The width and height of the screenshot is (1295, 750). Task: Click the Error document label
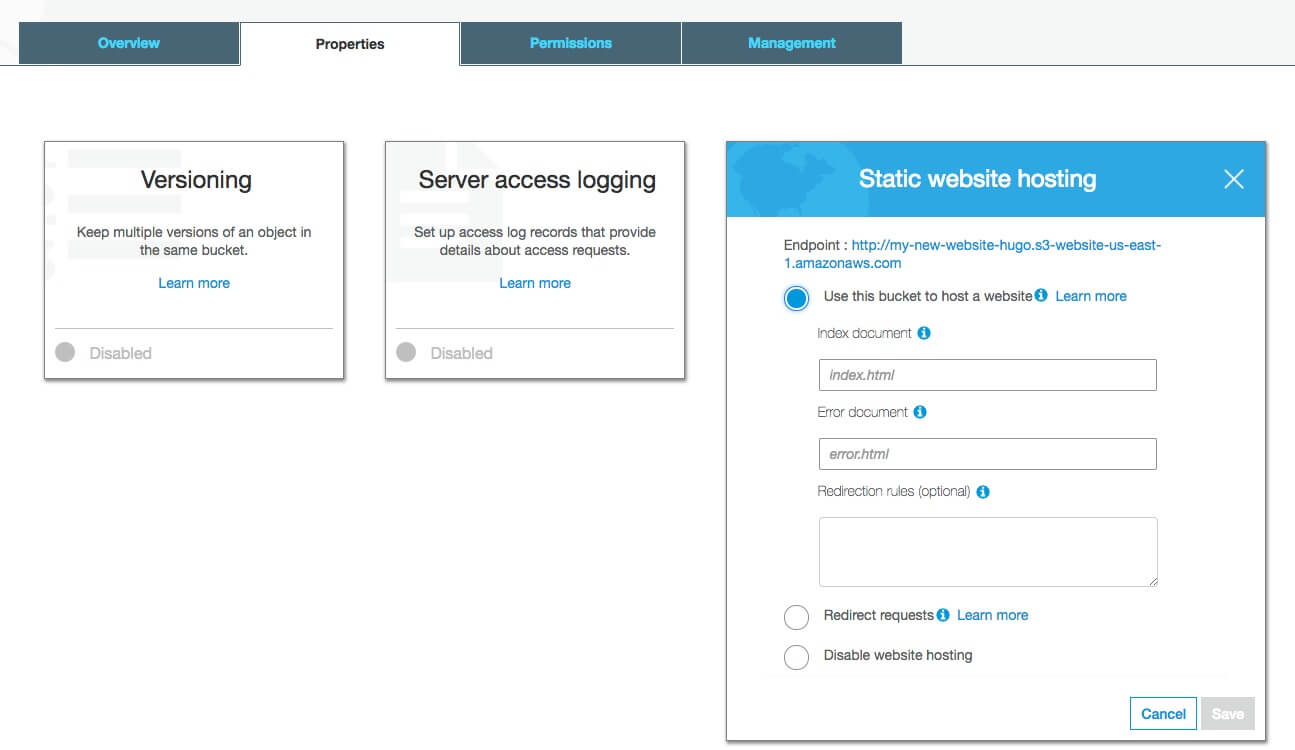pyautogui.click(x=863, y=412)
